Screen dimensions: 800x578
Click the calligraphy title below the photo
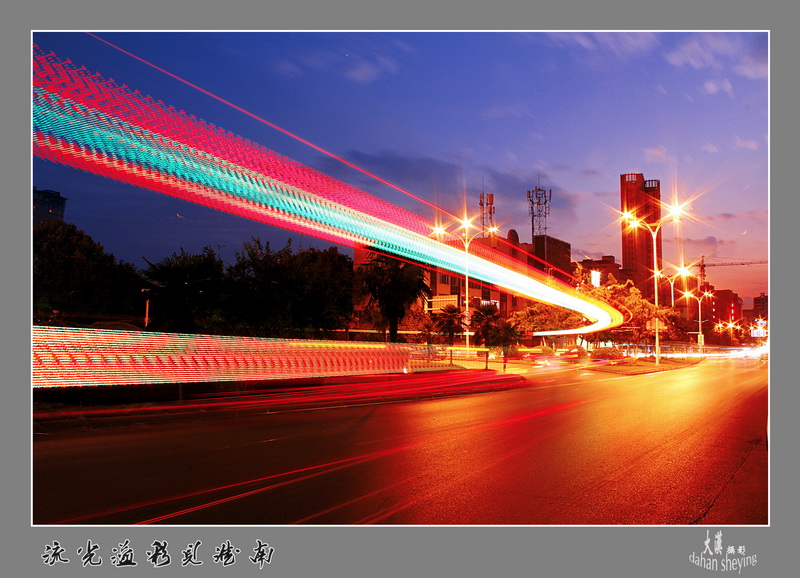(157, 553)
